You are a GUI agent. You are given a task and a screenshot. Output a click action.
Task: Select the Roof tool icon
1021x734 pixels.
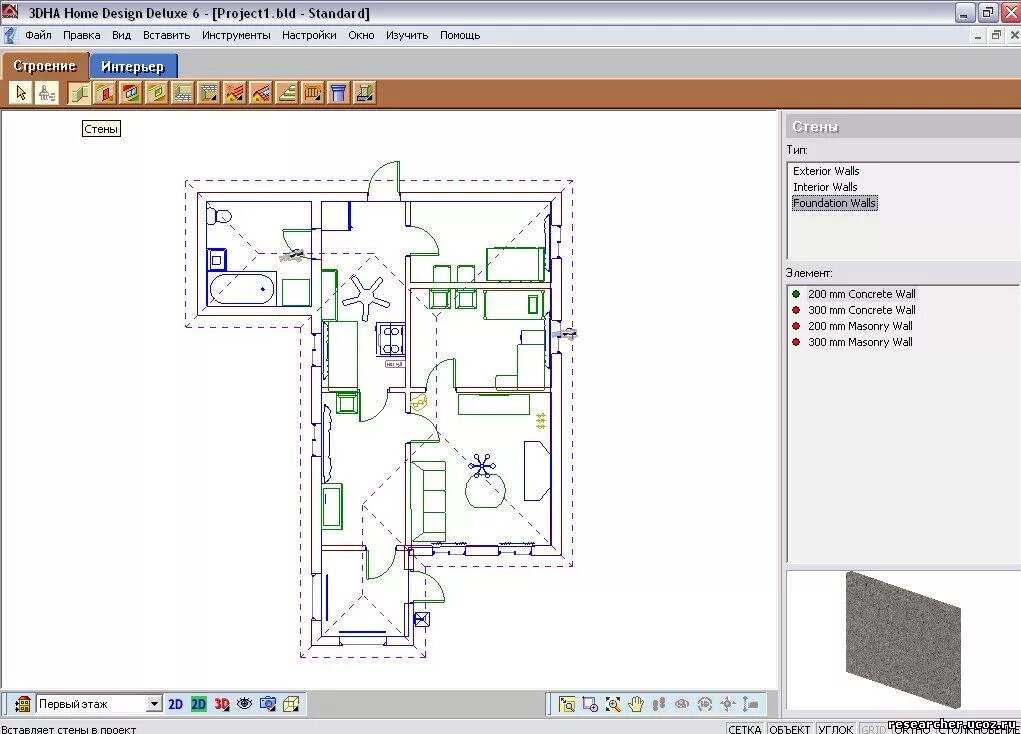(234, 93)
